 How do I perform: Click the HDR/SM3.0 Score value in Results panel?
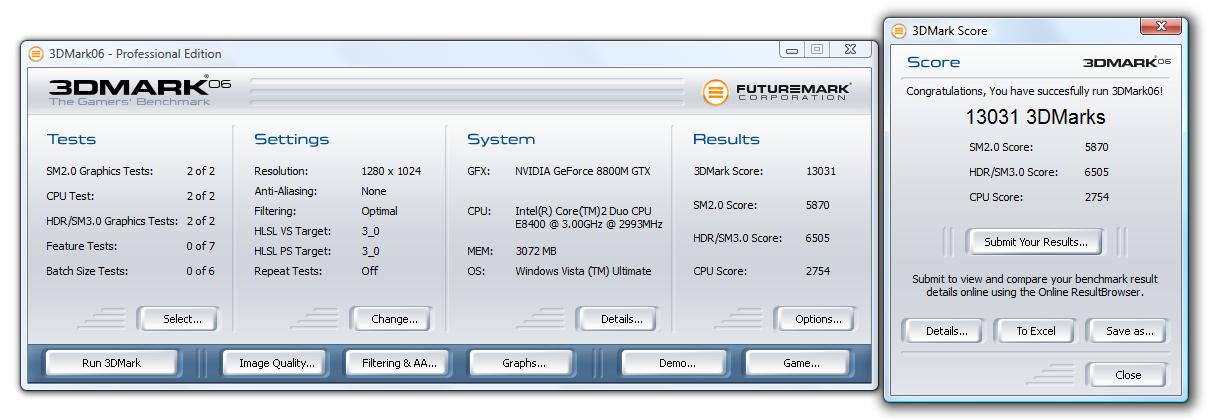(x=819, y=238)
